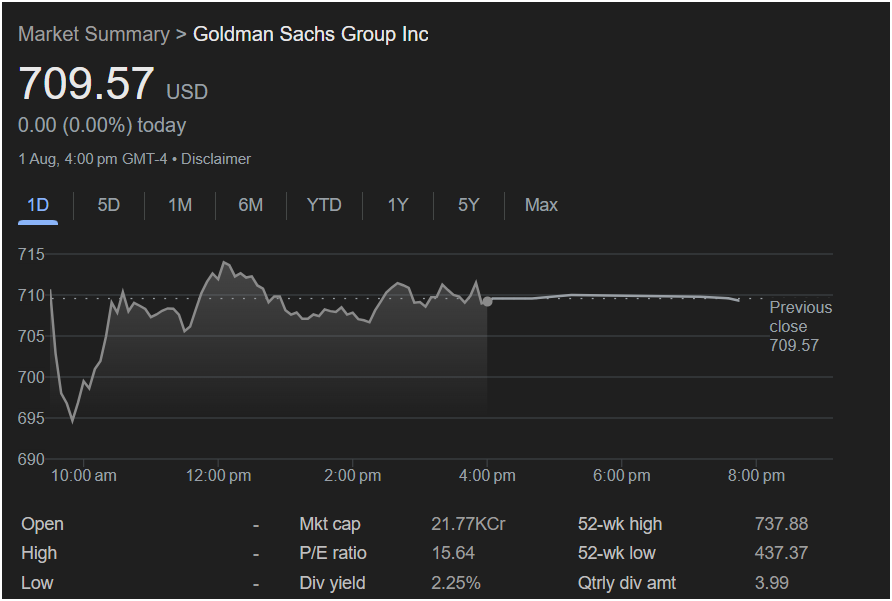Click the 'P/E ratio' label

(333, 553)
